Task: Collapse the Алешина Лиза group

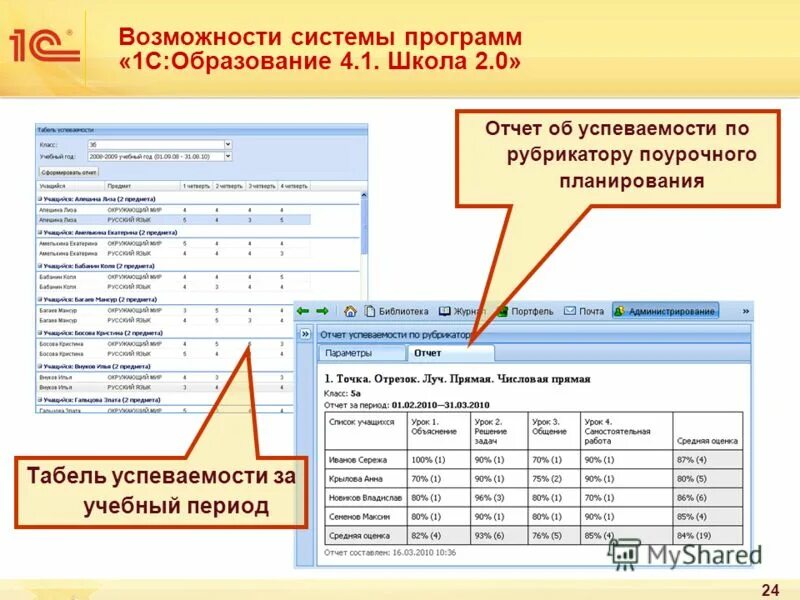Action: pyautogui.click(x=40, y=199)
